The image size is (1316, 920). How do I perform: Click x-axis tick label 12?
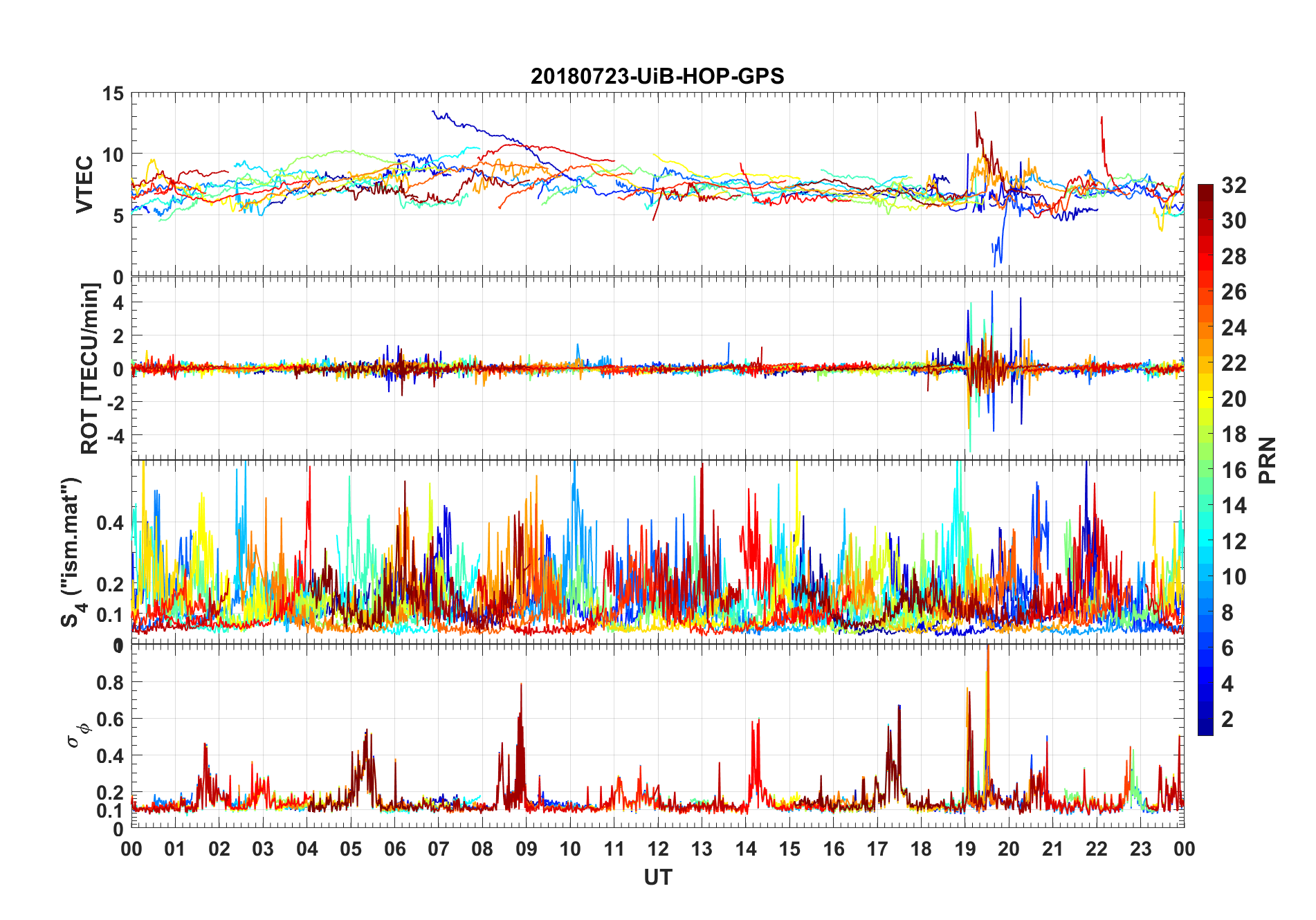[x=657, y=849]
